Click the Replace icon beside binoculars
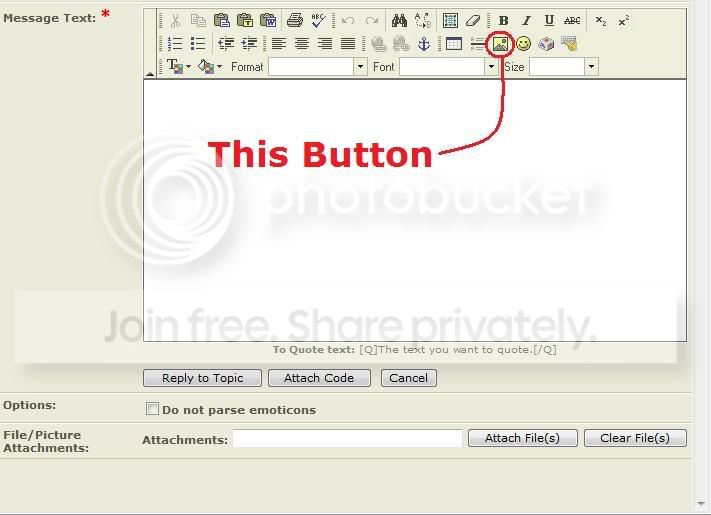The image size is (711, 515). [x=423, y=20]
